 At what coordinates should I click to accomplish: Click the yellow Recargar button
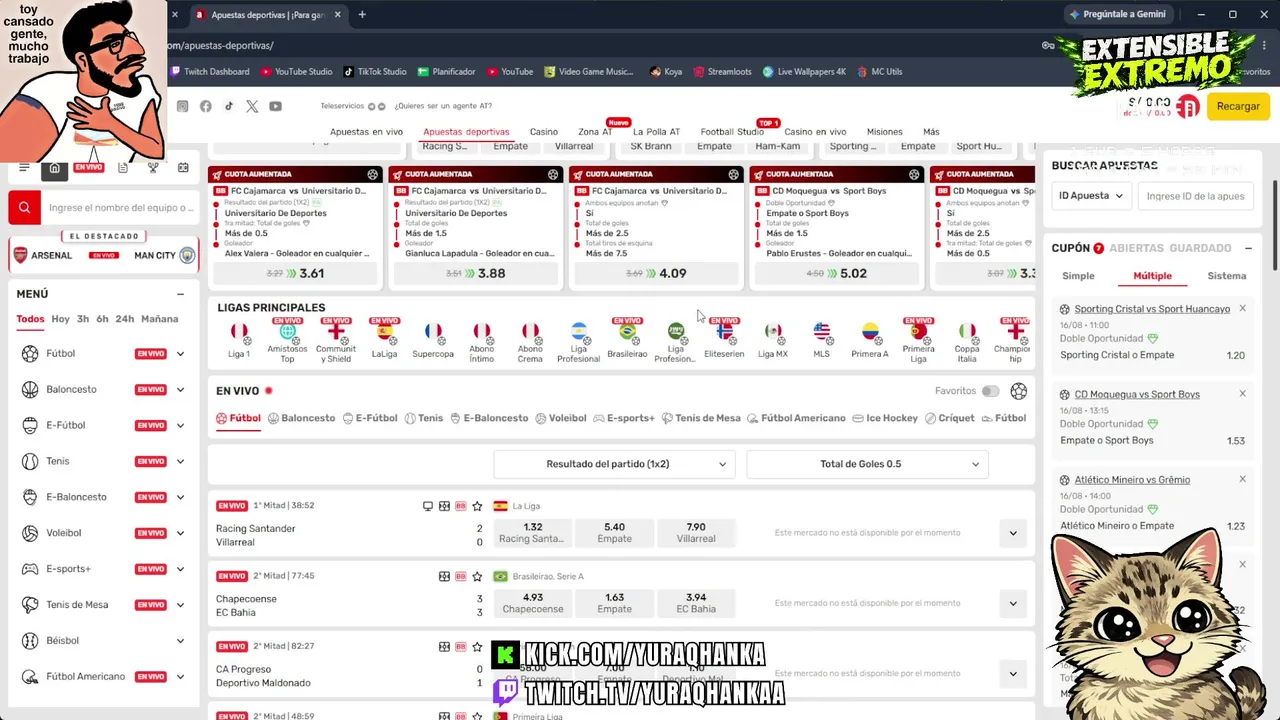pyautogui.click(x=1238, y=106)
